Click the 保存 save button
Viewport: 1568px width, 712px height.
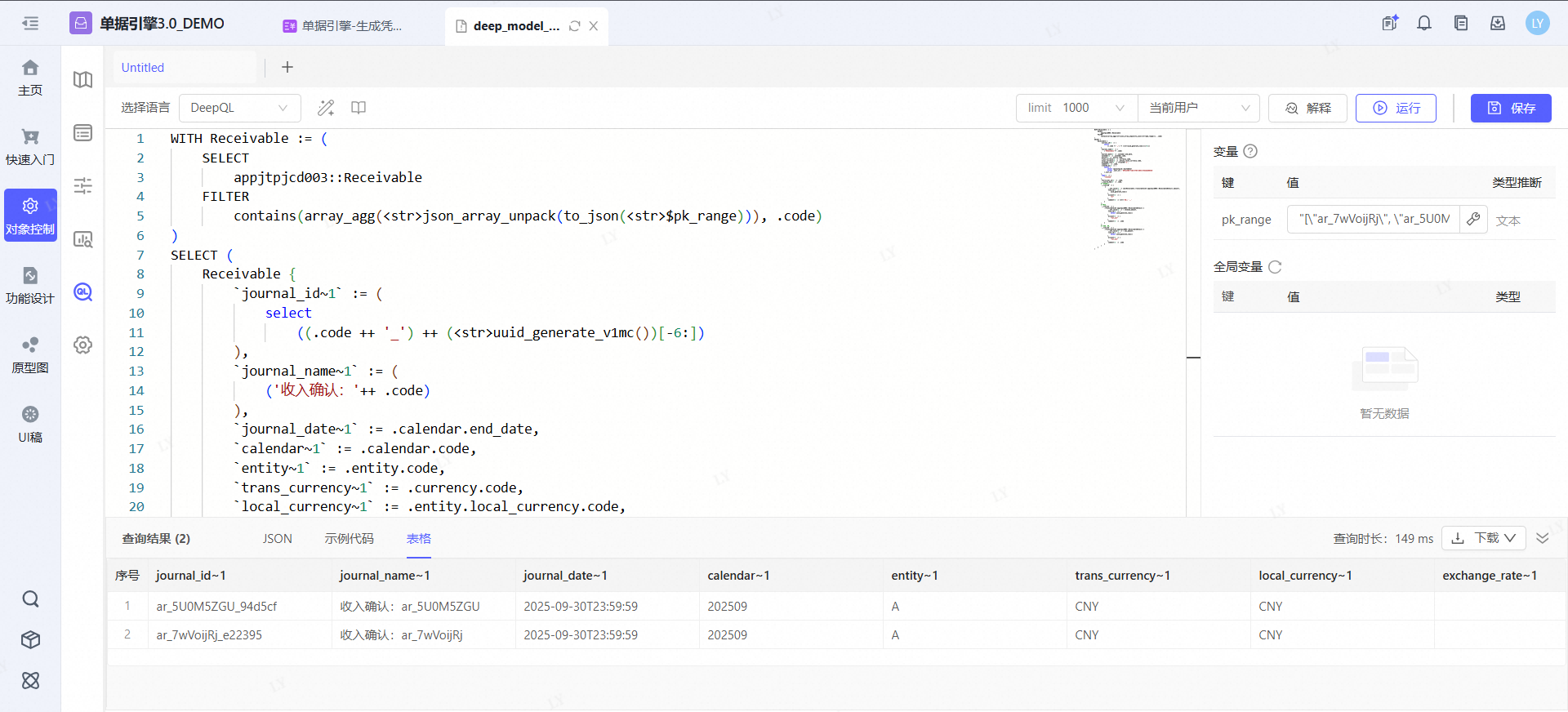pos(1511,108)
